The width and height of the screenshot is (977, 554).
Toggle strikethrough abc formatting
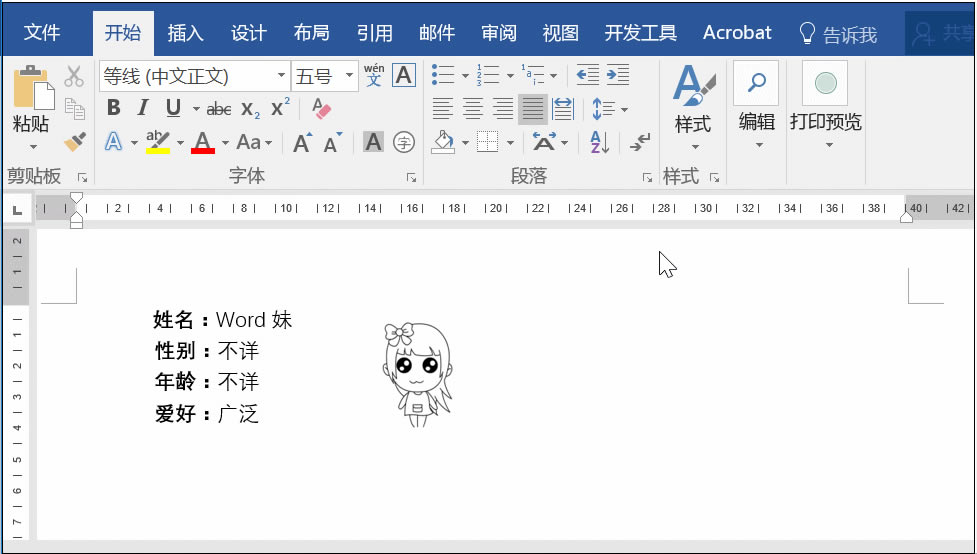pyautogui.click(x=219, y=109)
